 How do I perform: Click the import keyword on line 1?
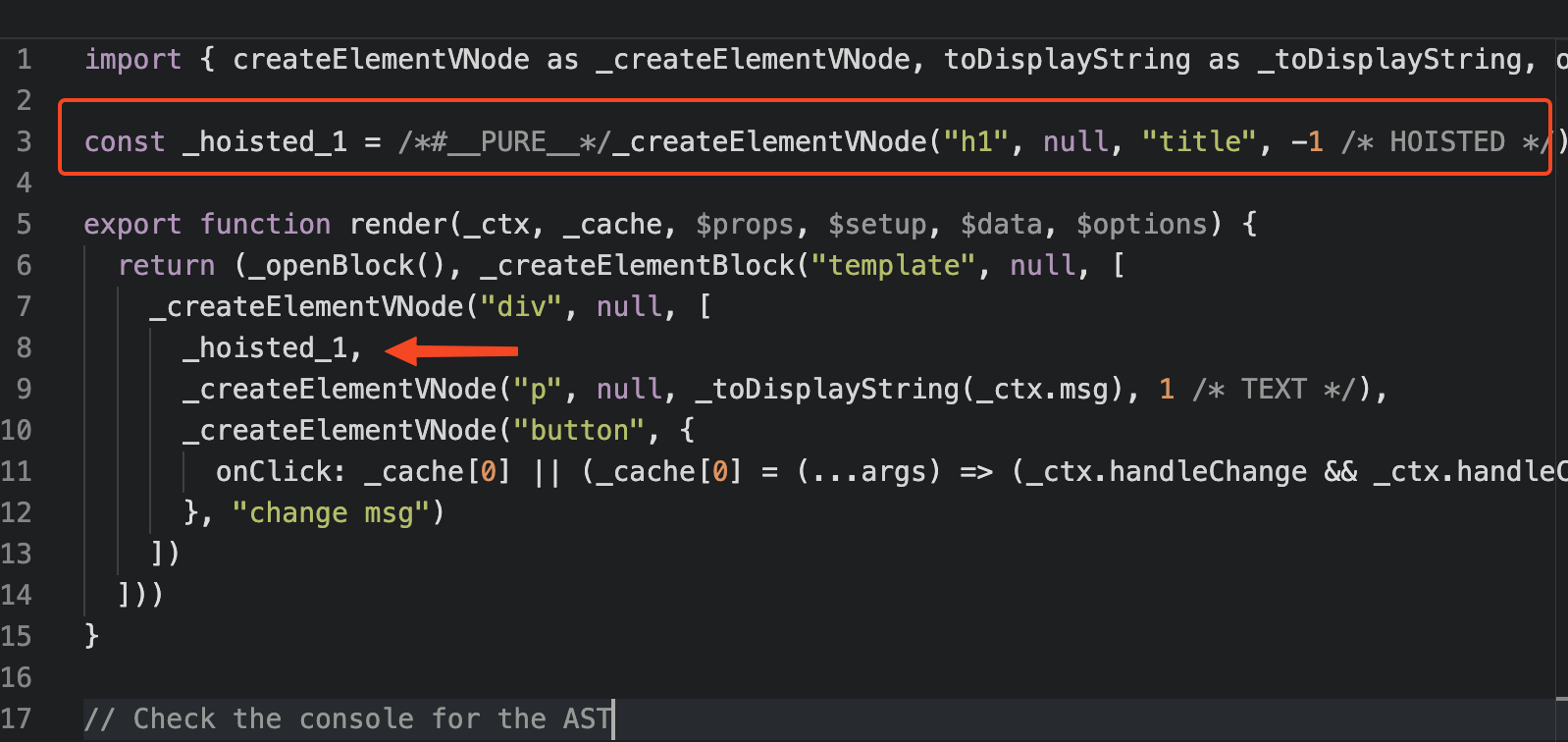pyautogui.click(x=132, y=60)
